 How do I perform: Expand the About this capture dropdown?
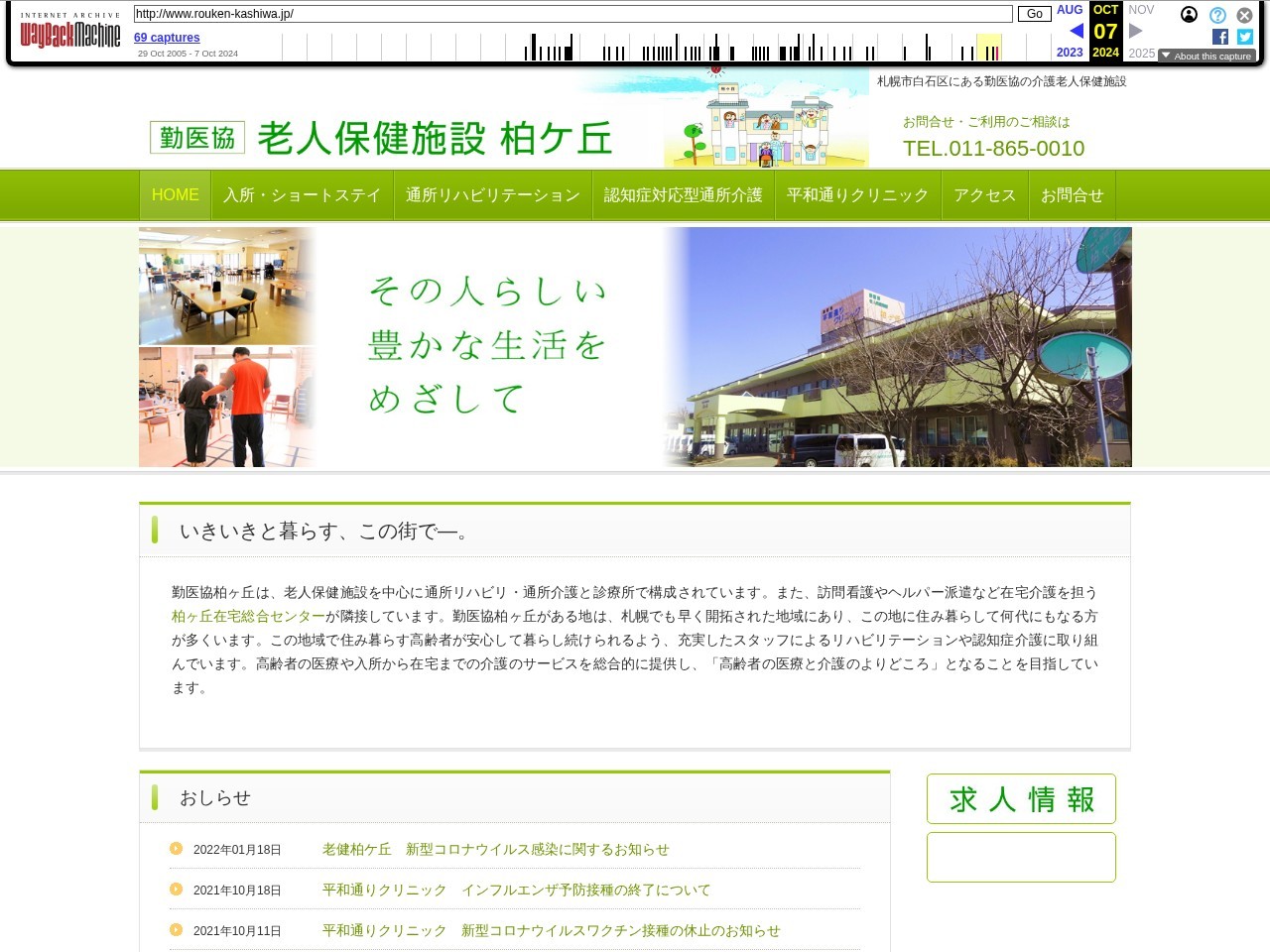(1206, 56)
